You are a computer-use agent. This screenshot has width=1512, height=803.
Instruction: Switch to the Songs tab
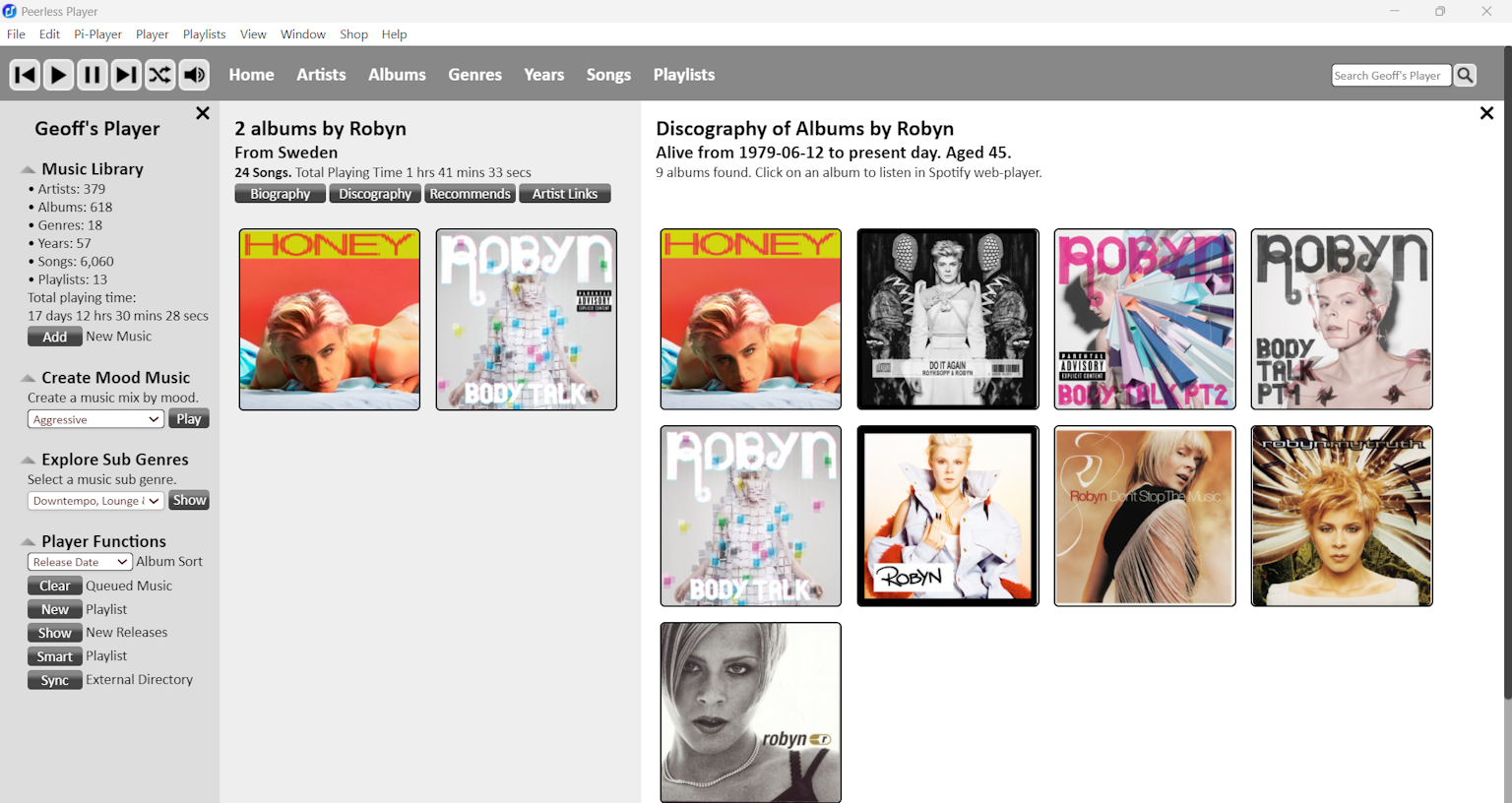pyautogui.click(x=608, y=75)
